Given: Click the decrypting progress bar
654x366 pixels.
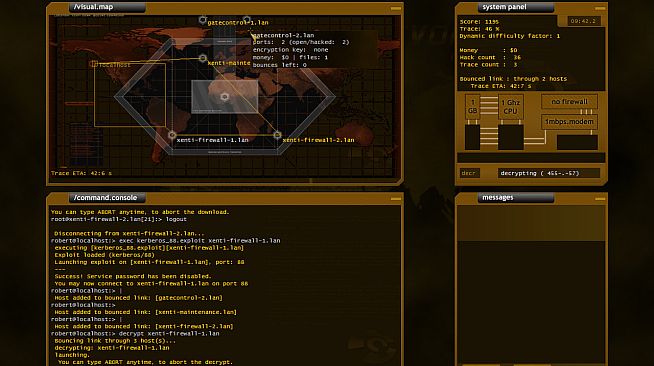Looking at the screenshot, I should pyautogui.click(x=548, y=173).
